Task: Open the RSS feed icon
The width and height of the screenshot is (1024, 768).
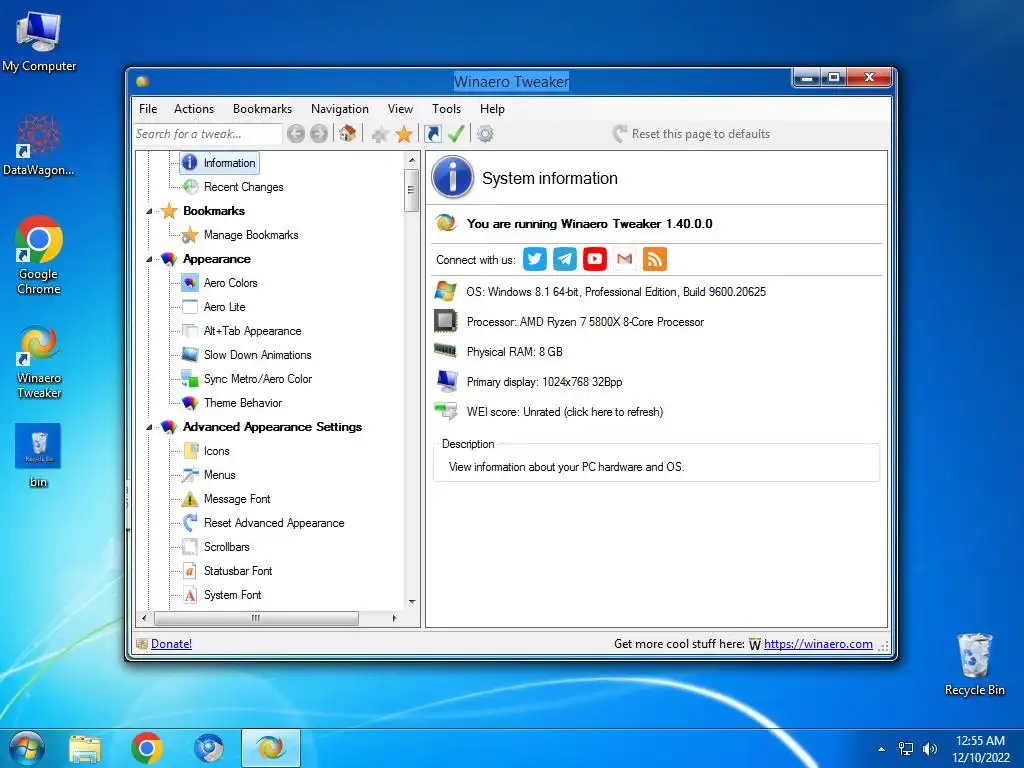Action: (655, 259)
